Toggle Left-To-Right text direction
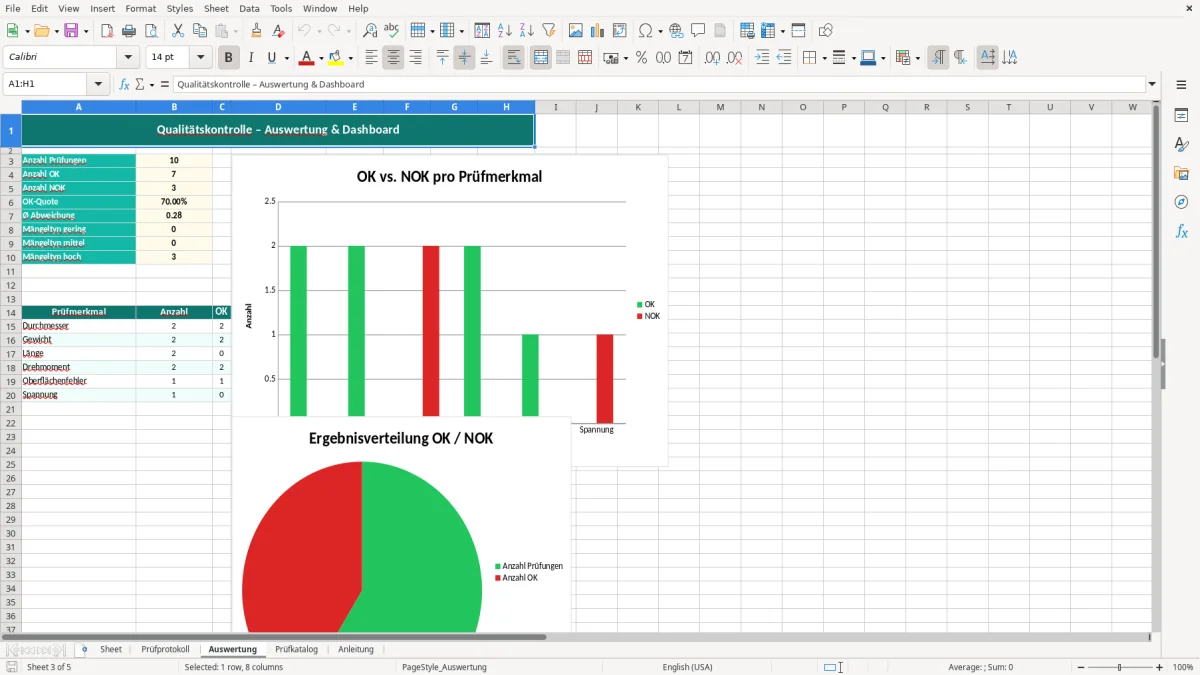The width and height of the screenshot is (1200, 675). (938, 58)
